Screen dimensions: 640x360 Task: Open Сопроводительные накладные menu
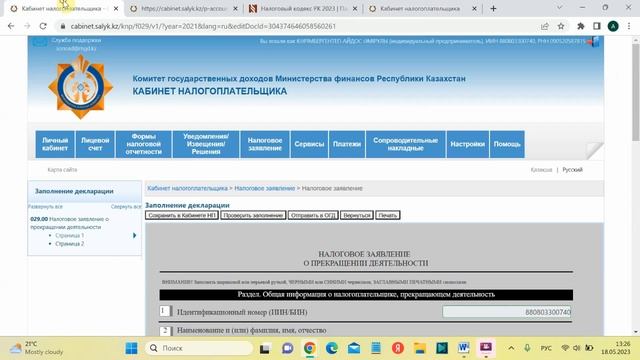[405, 144]
